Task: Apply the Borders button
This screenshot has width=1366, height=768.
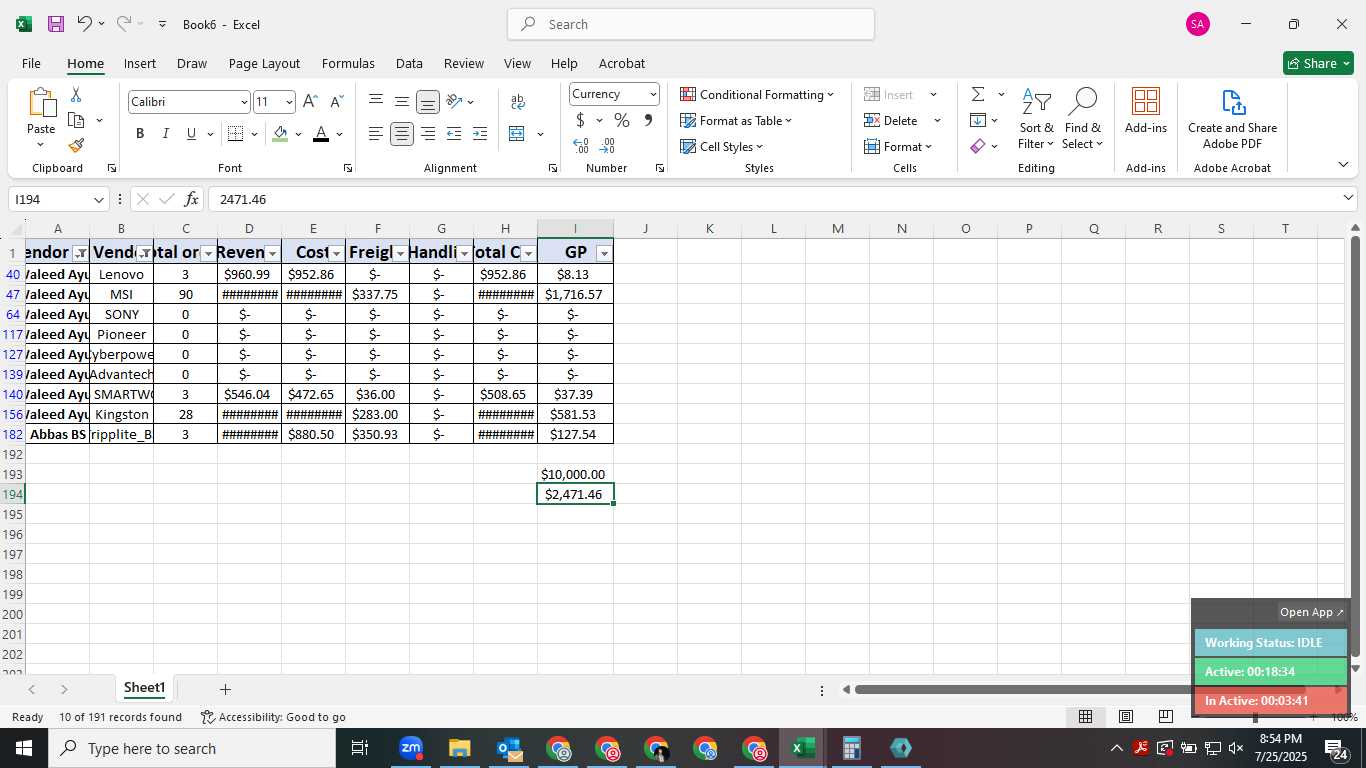Action: tap(236, 134)
